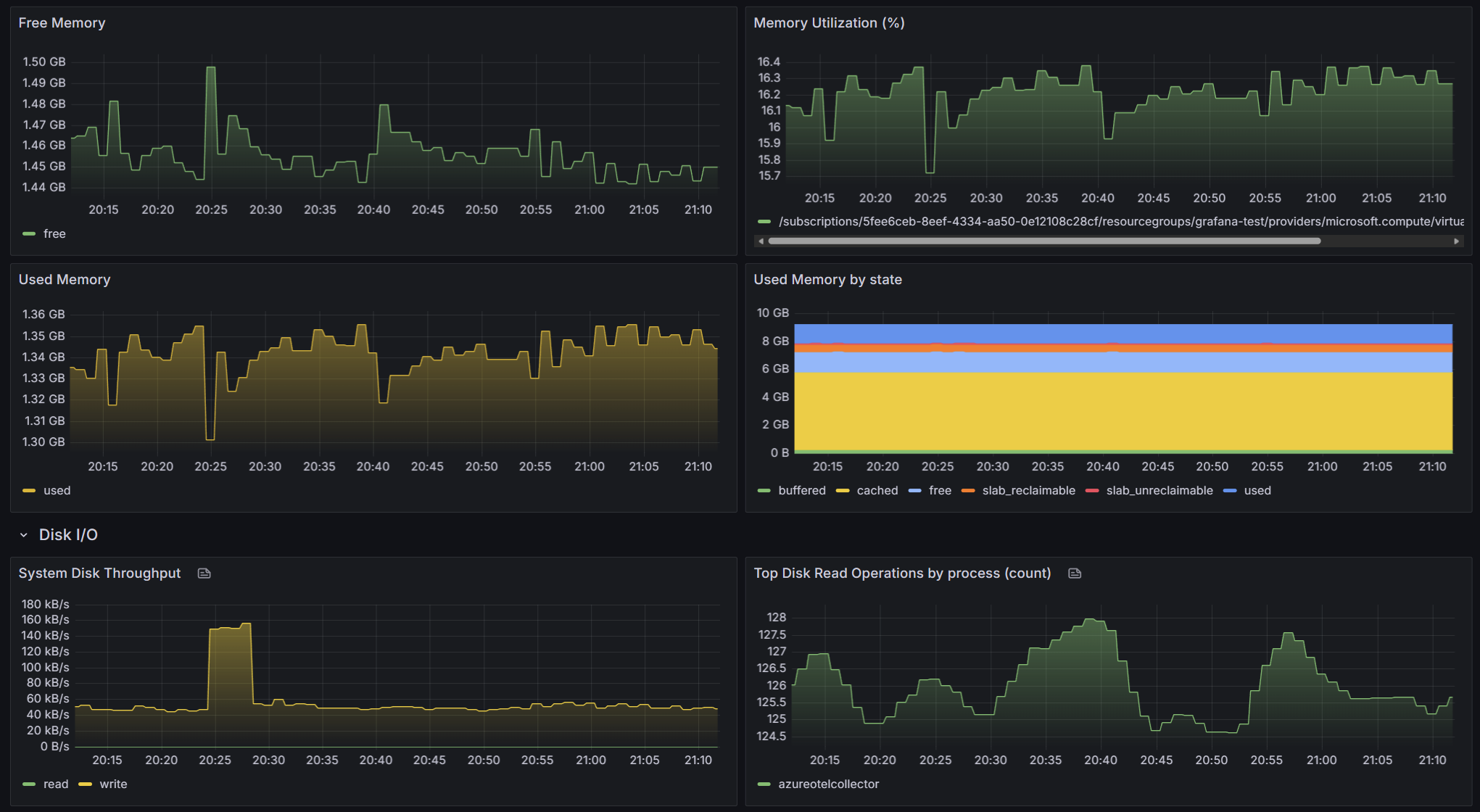Click the Top Disk Read Operations description icon
The image size is (1480, 812).
(x=1075, y=573)
